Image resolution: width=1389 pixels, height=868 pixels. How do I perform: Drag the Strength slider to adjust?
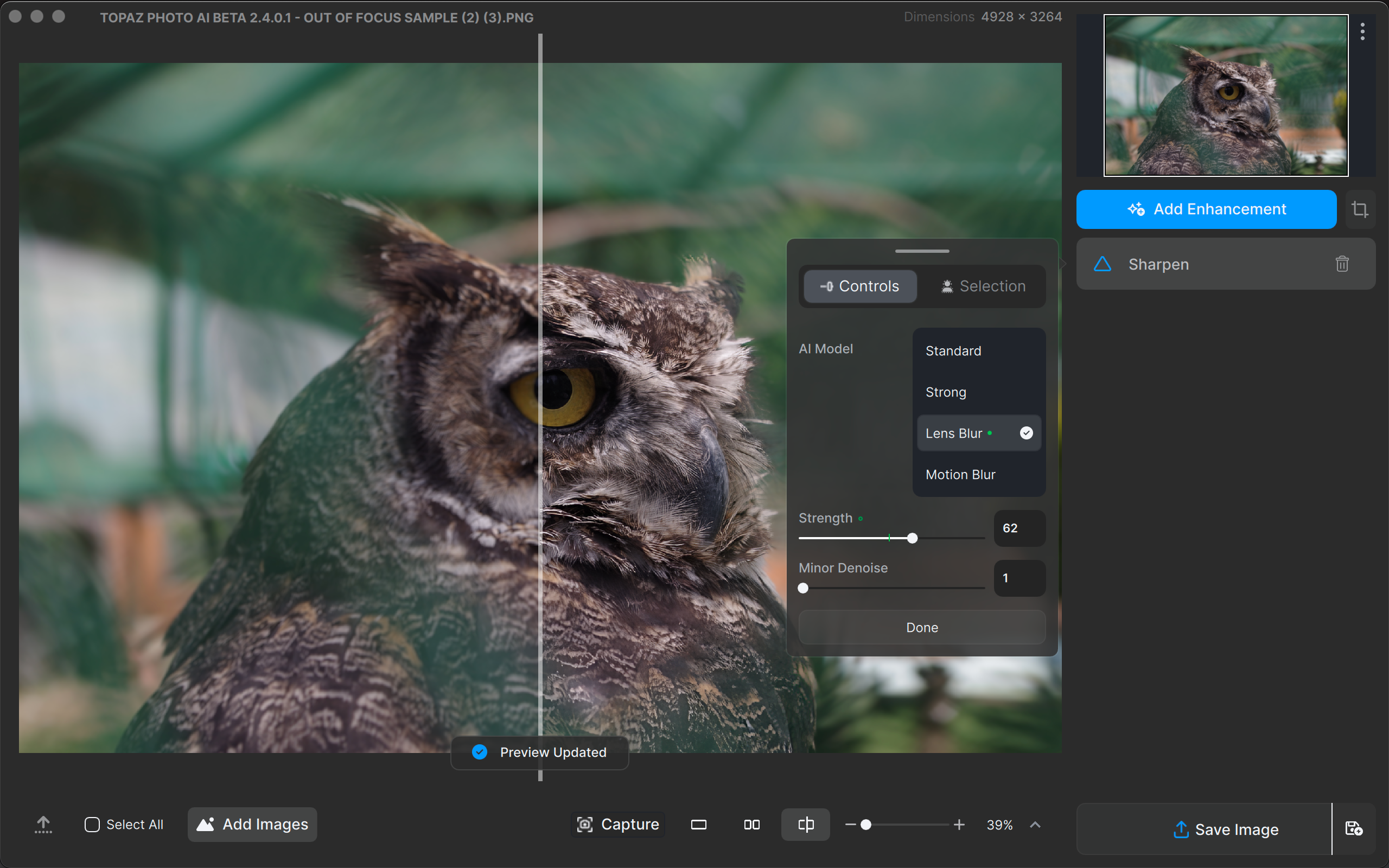(912, 538)
